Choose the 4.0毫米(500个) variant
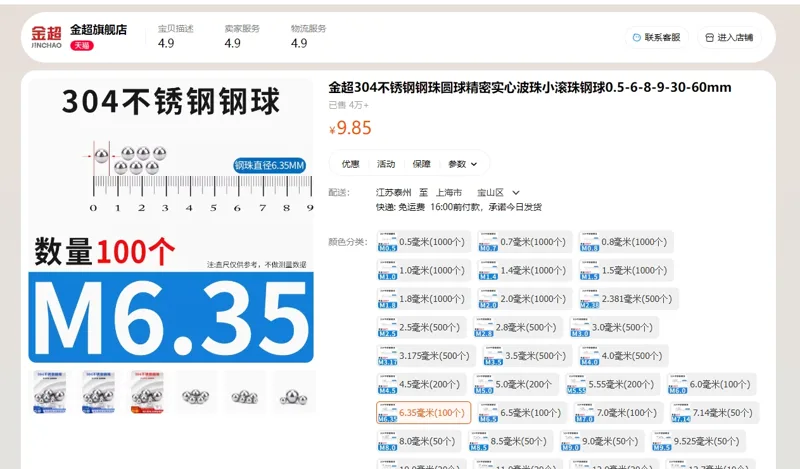800x469 pixels. point(623,356)
